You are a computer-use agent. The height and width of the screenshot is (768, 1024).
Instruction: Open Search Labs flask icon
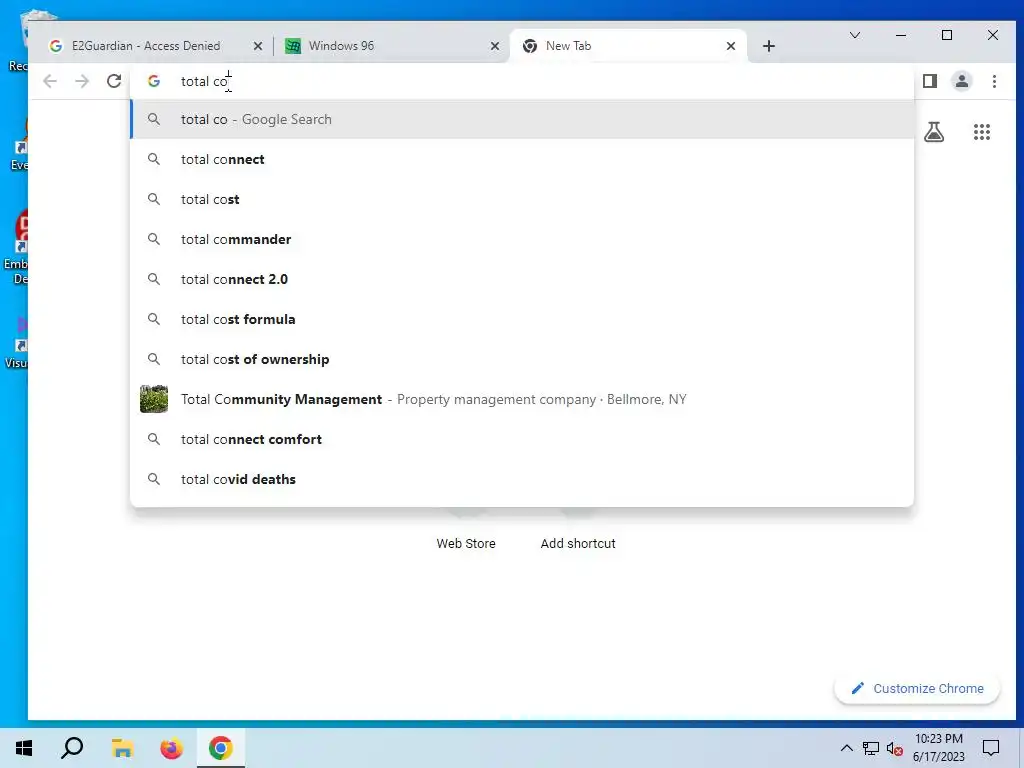point(934,132)
